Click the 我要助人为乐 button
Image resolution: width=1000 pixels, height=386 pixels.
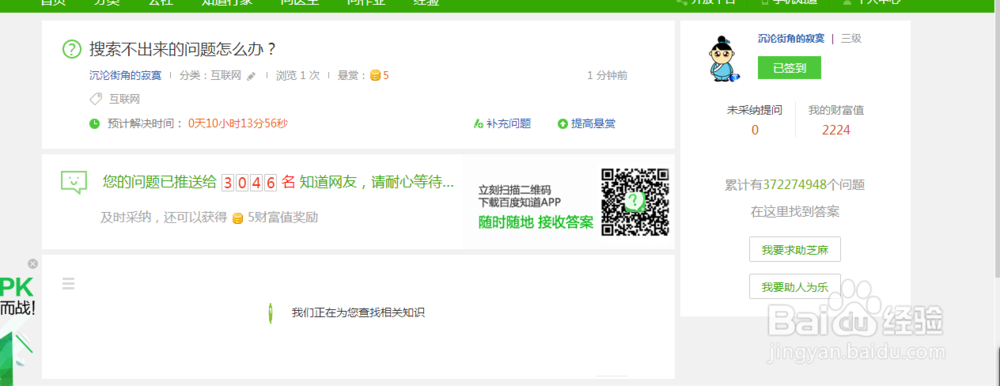[795, 286]
